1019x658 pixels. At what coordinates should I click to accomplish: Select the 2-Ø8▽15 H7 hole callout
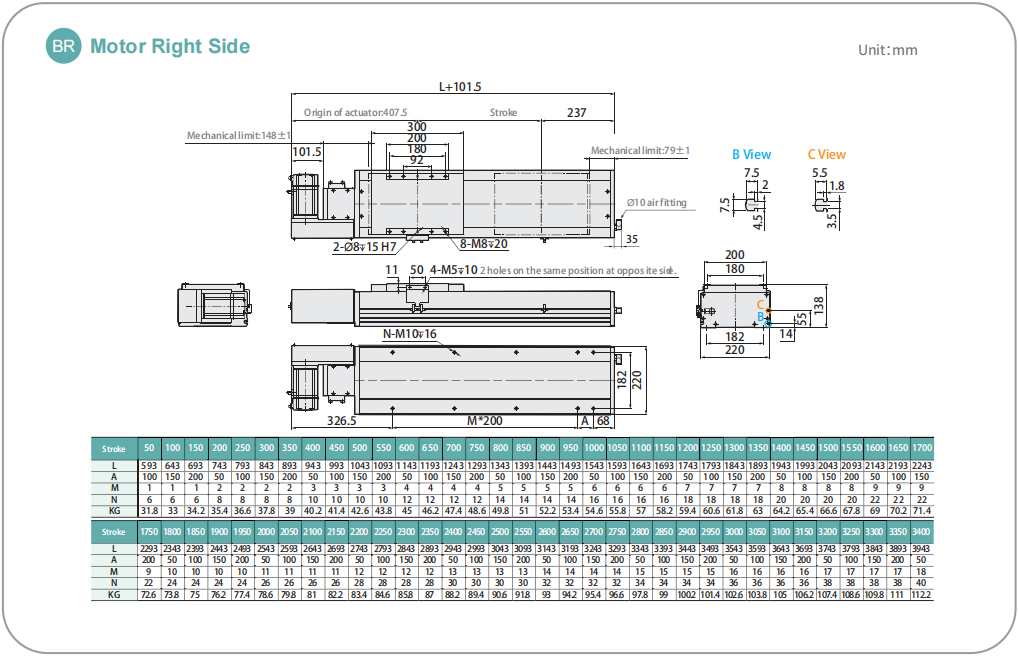367,245
